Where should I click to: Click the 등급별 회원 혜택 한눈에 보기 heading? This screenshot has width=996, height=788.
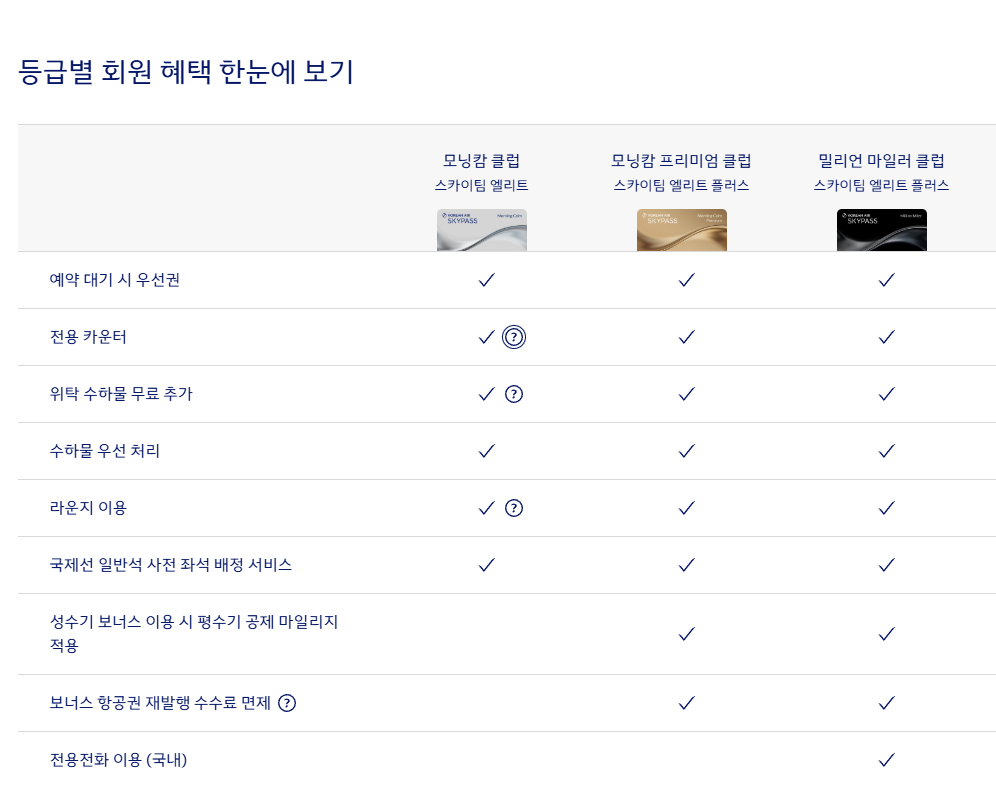186,72
